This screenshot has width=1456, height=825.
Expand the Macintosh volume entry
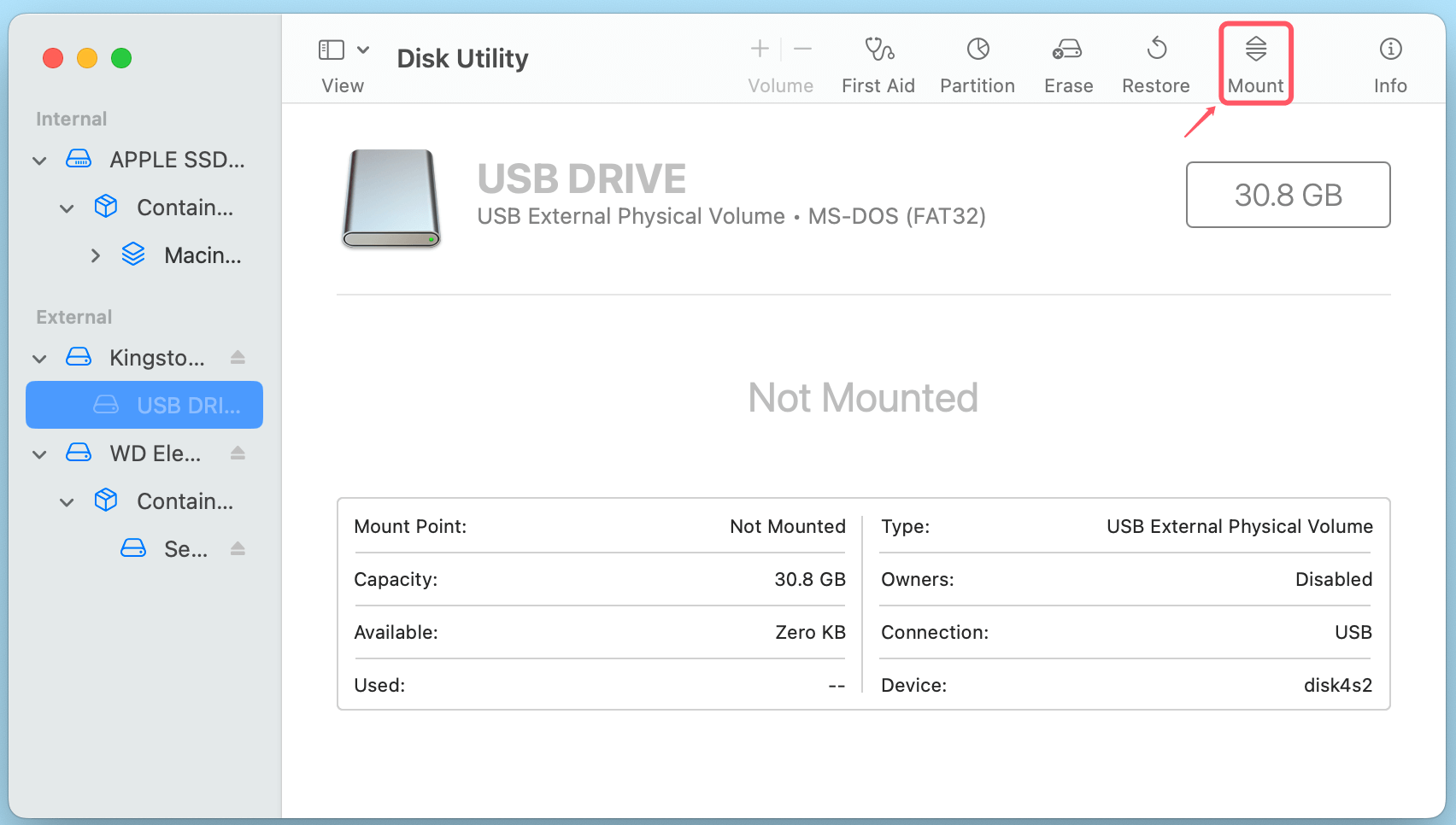95,255
